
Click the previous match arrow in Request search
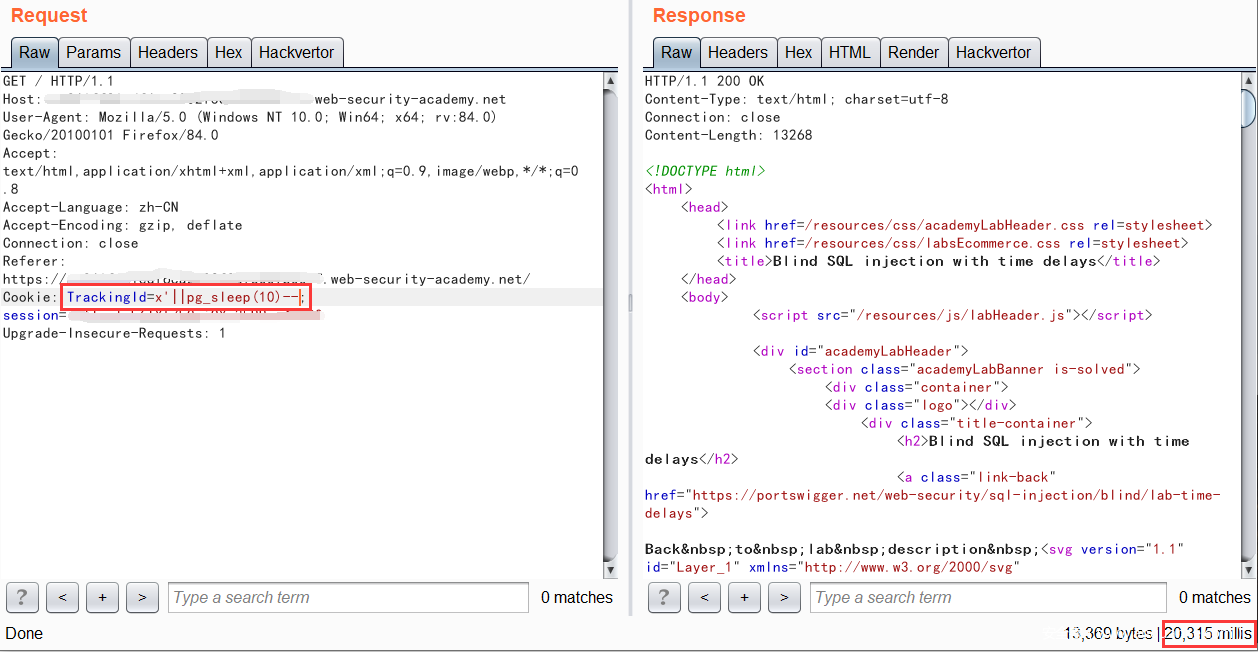(x=62, y=597)
